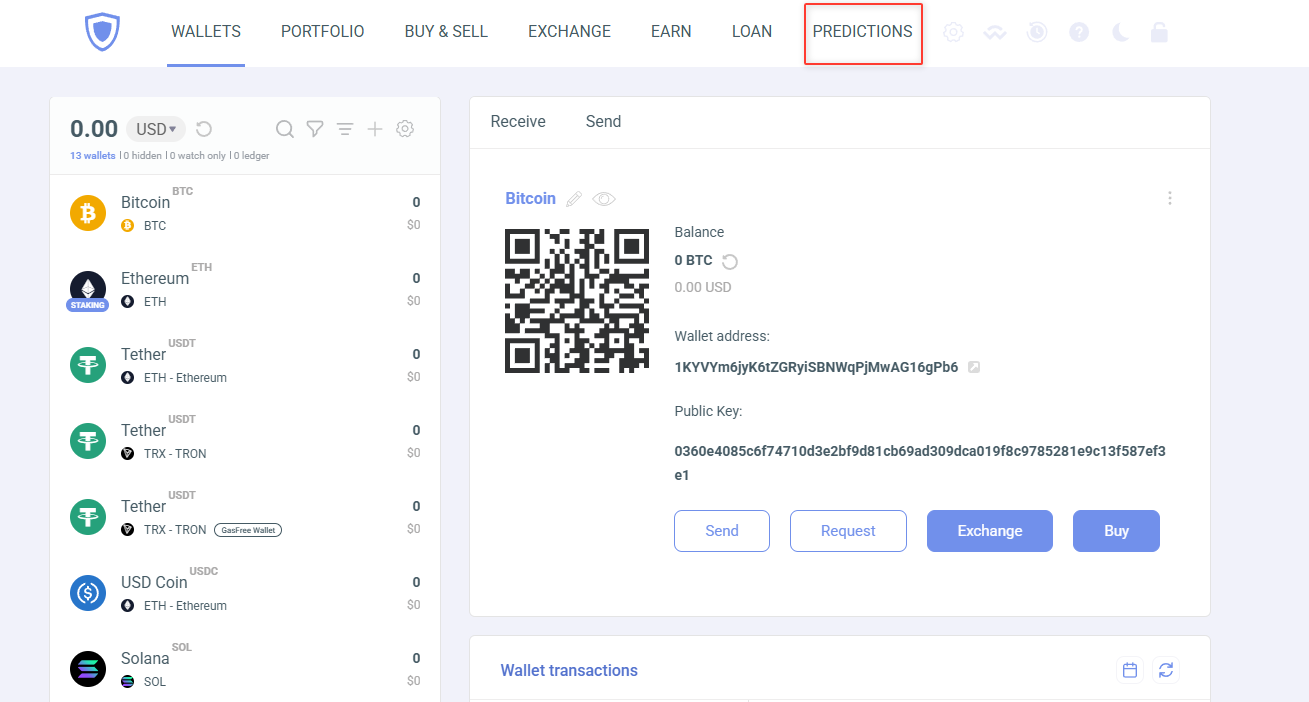Image resolution: width=1309 pixels, height=702 pixels.
Task: Open the history clock icon in header
Action: (x=1037, y=32)
